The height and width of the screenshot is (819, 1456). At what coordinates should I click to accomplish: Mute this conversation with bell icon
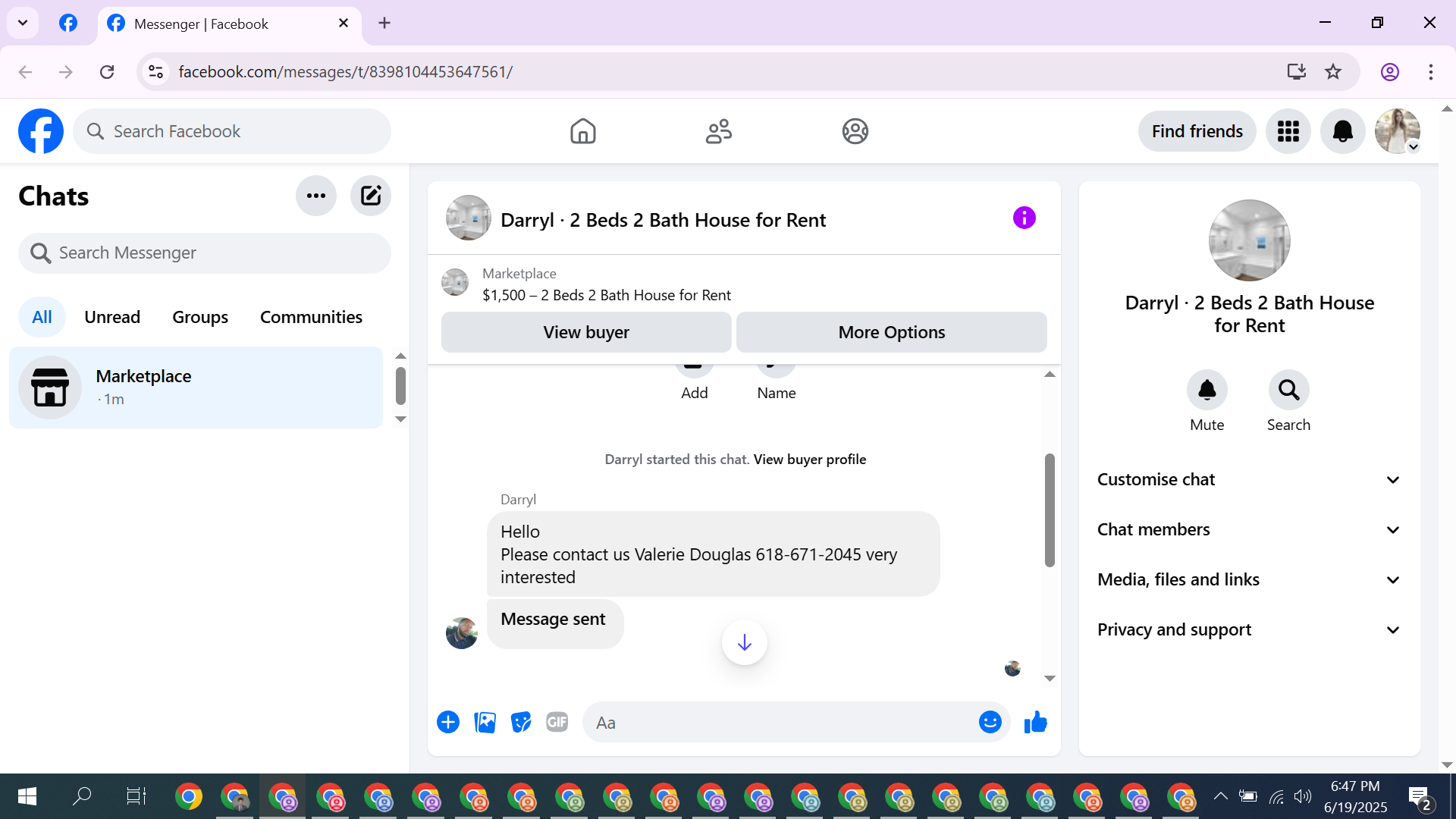point(1207,390)
